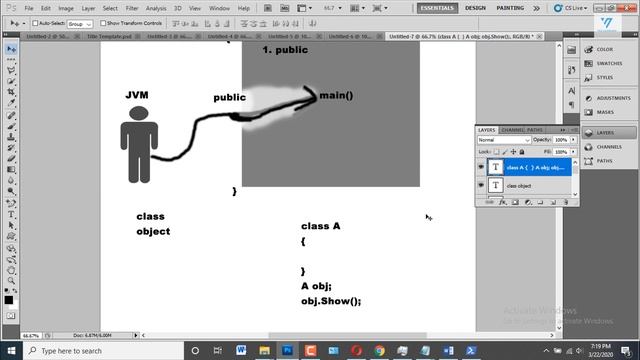Select the 3D Rotate tool
Image resolution: width=640 pixels, height=360 pixels.
[x=11, y=249]
